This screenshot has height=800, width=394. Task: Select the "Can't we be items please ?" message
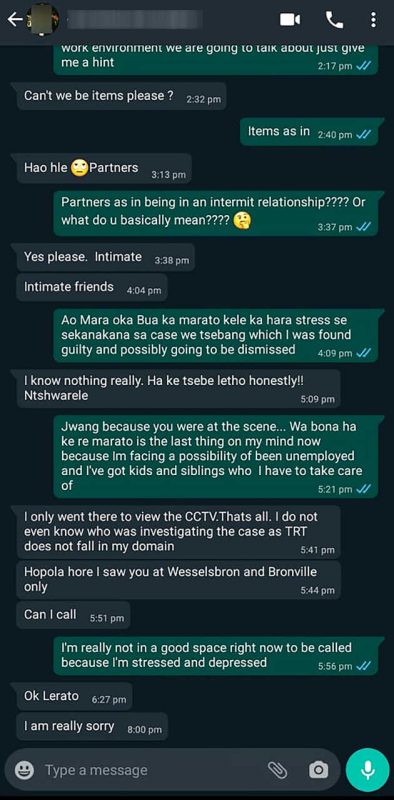[121, 96]
